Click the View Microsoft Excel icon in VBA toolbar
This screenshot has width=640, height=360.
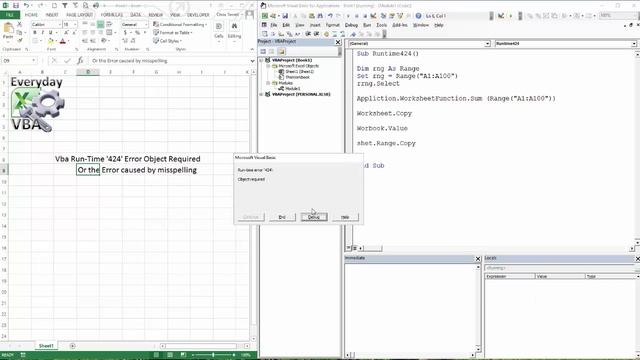click(265, 16)
